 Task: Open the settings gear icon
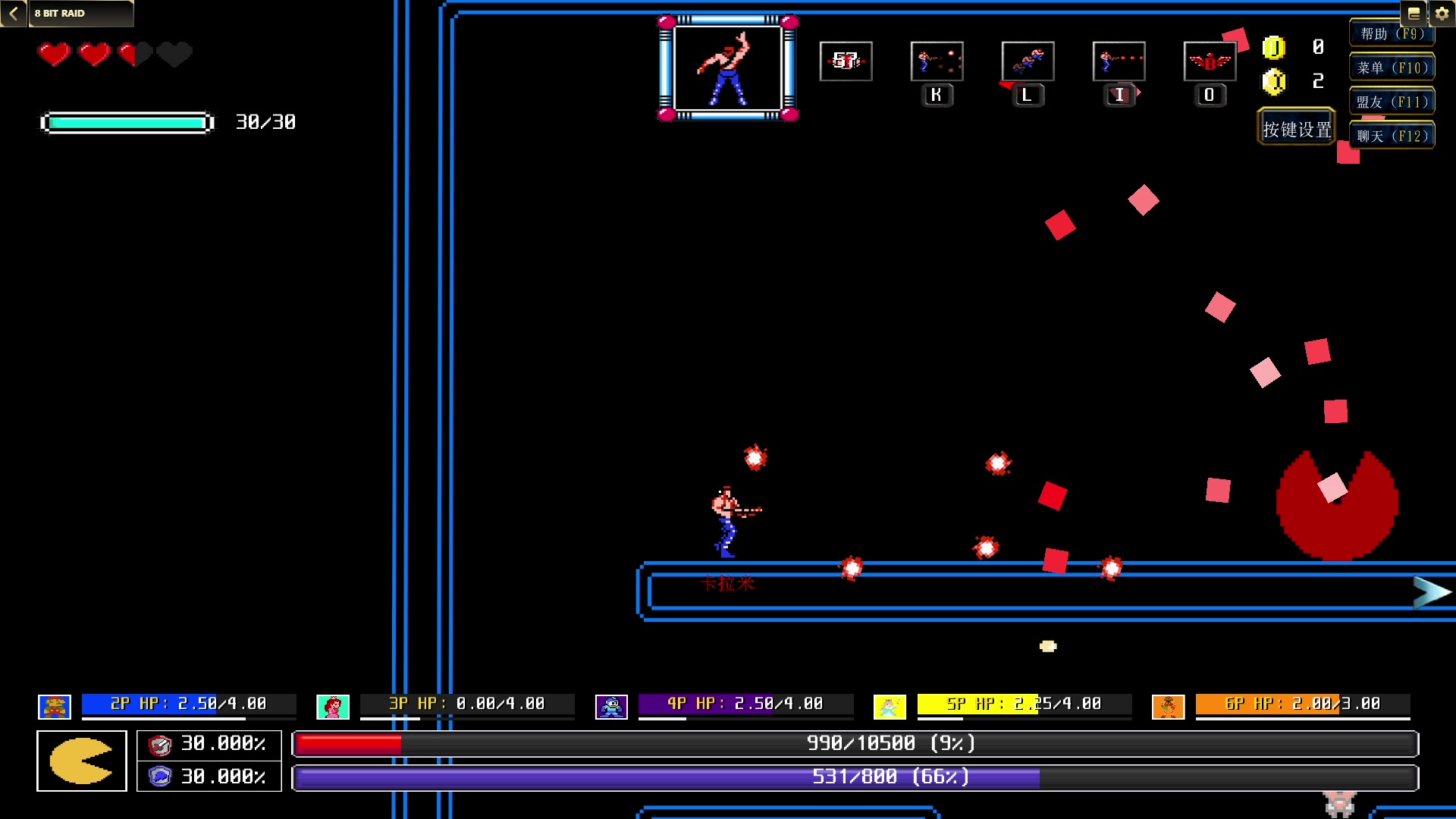pos(1442,13)
